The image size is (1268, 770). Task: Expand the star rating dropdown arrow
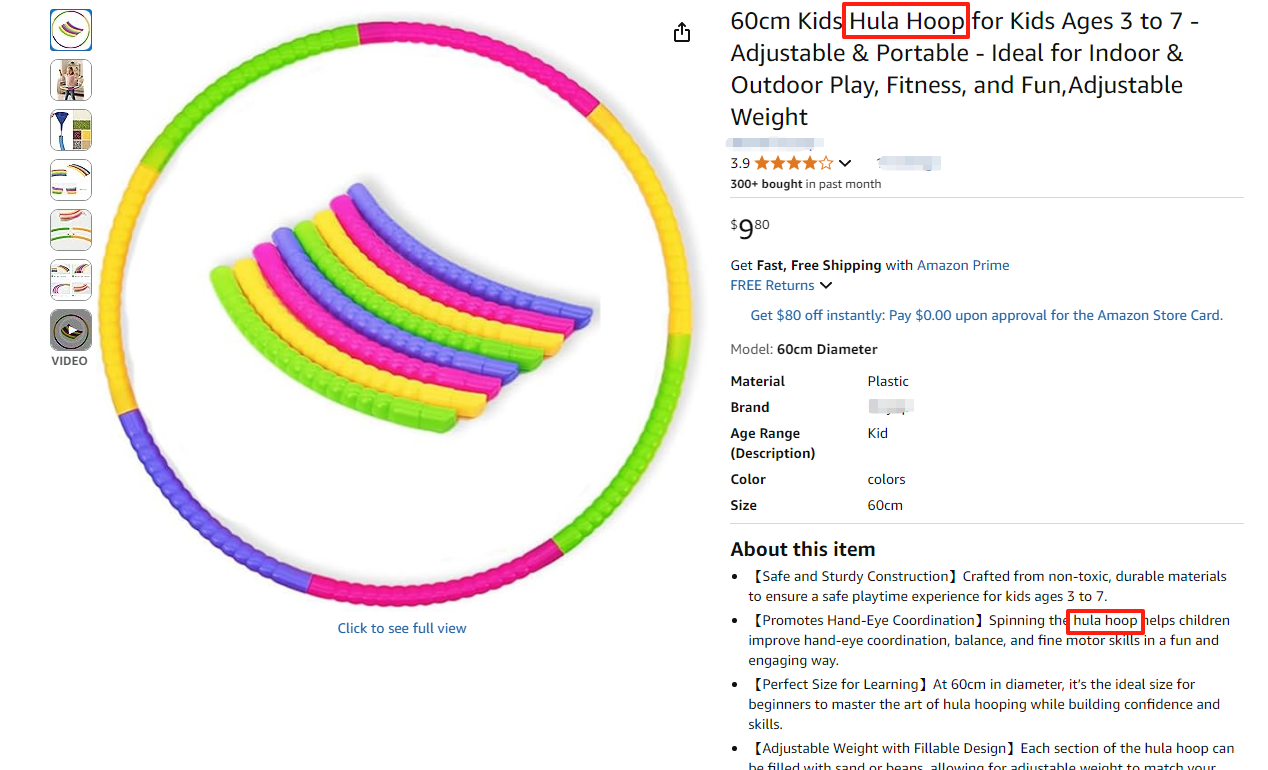click(845, 163)
